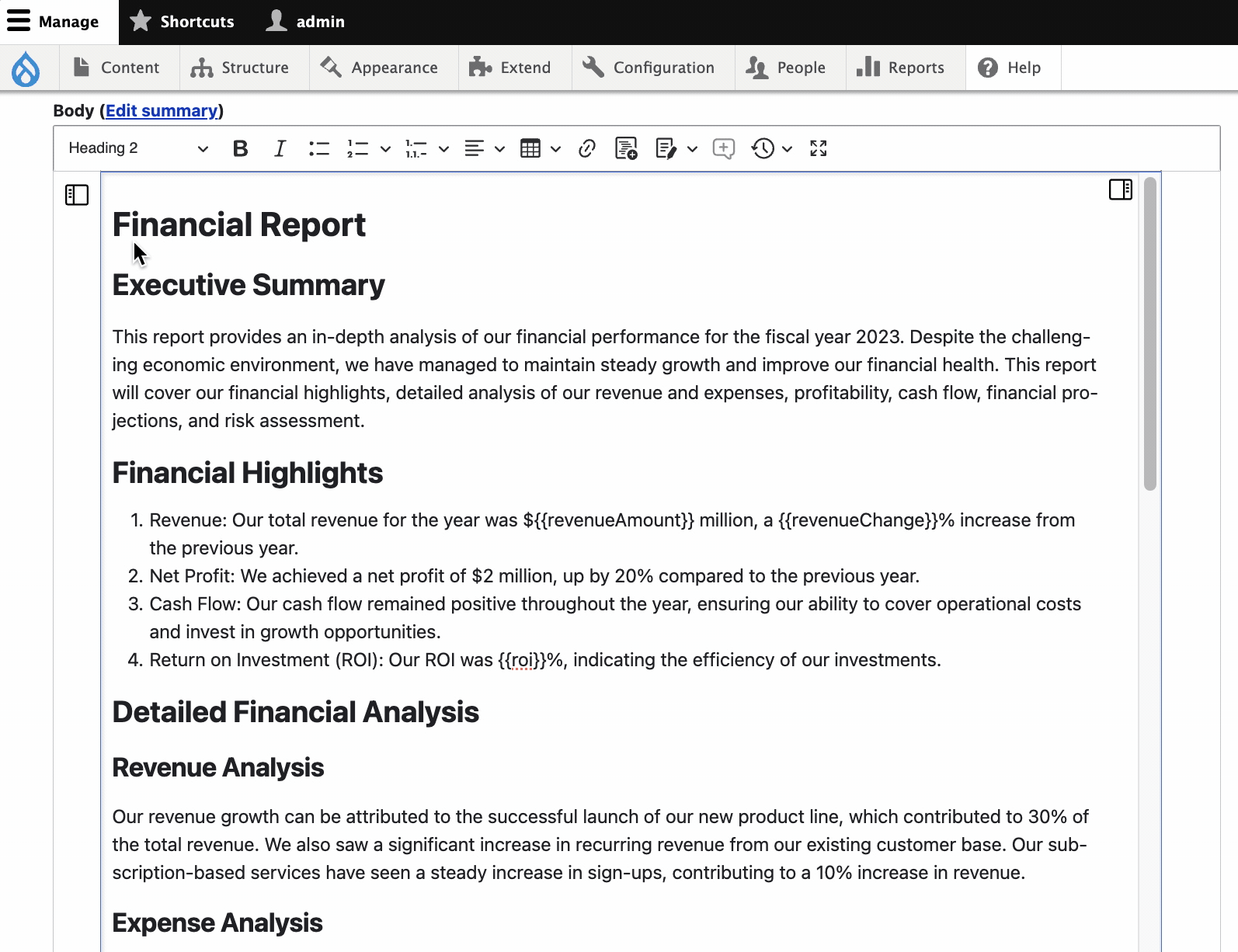Toggle italic text formatting
Image resolution: width=1238 pixels, height=952 pixels.
click(280, 148)
